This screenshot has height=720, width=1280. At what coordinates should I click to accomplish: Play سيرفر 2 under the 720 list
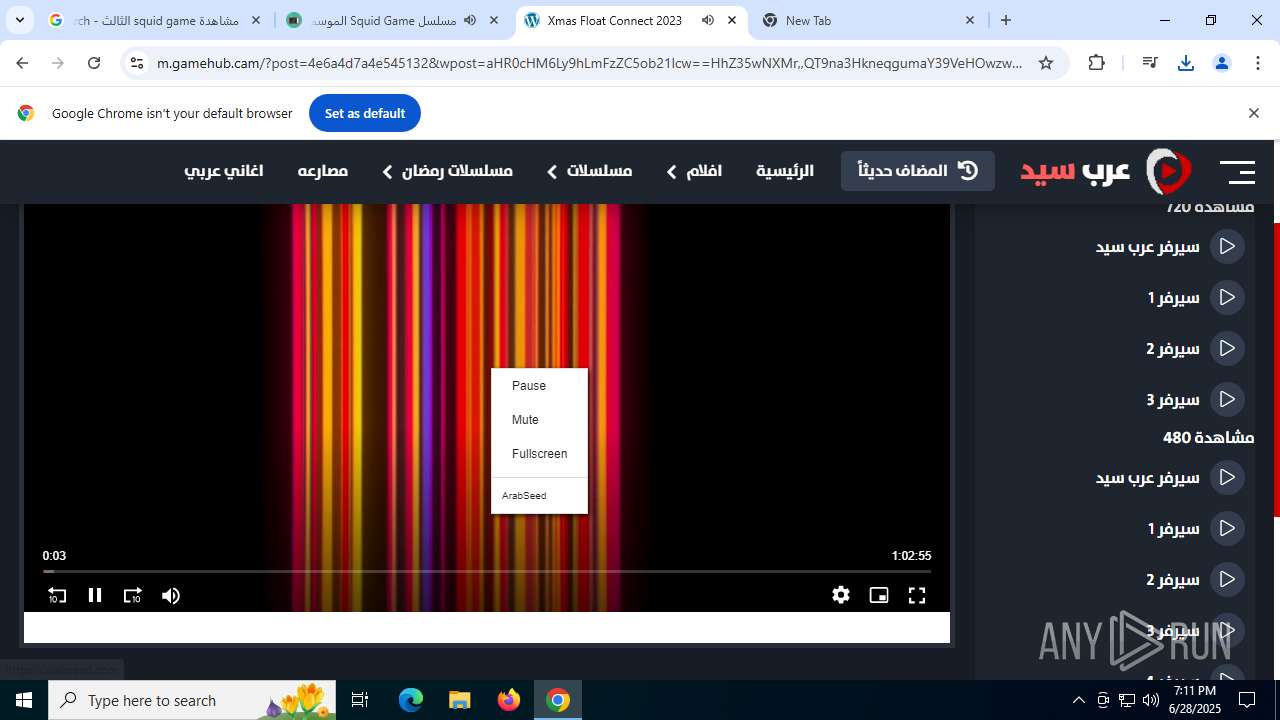point(1196,348)
